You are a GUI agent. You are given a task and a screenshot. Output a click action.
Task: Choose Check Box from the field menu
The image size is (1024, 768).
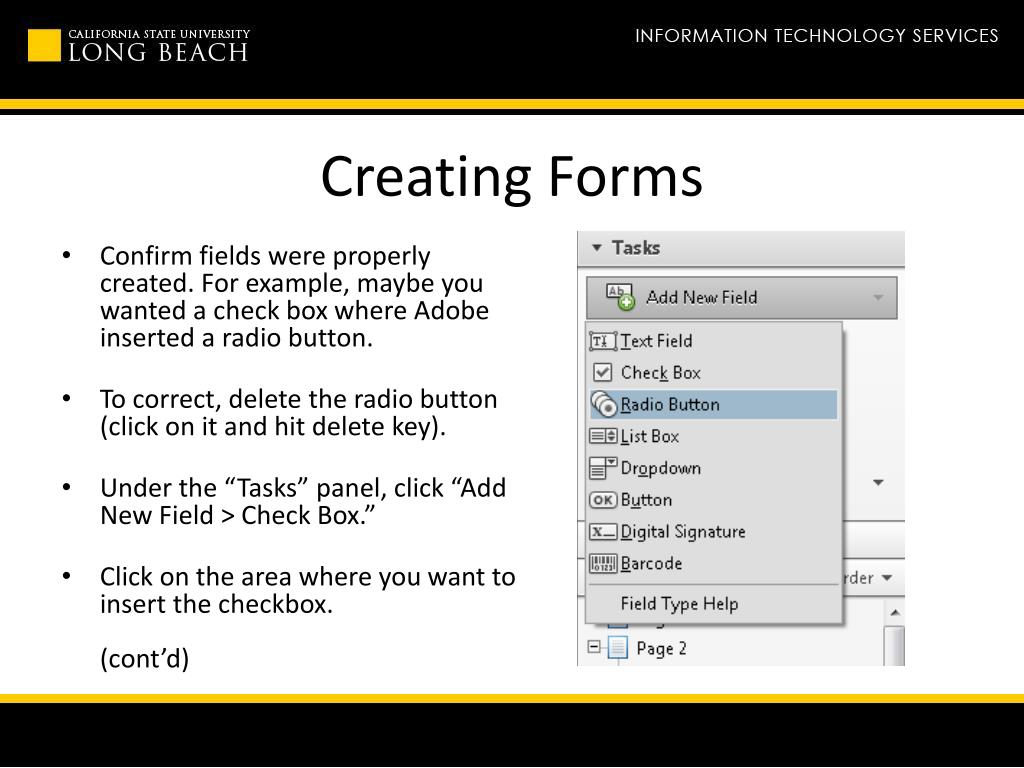pos(713,372)
